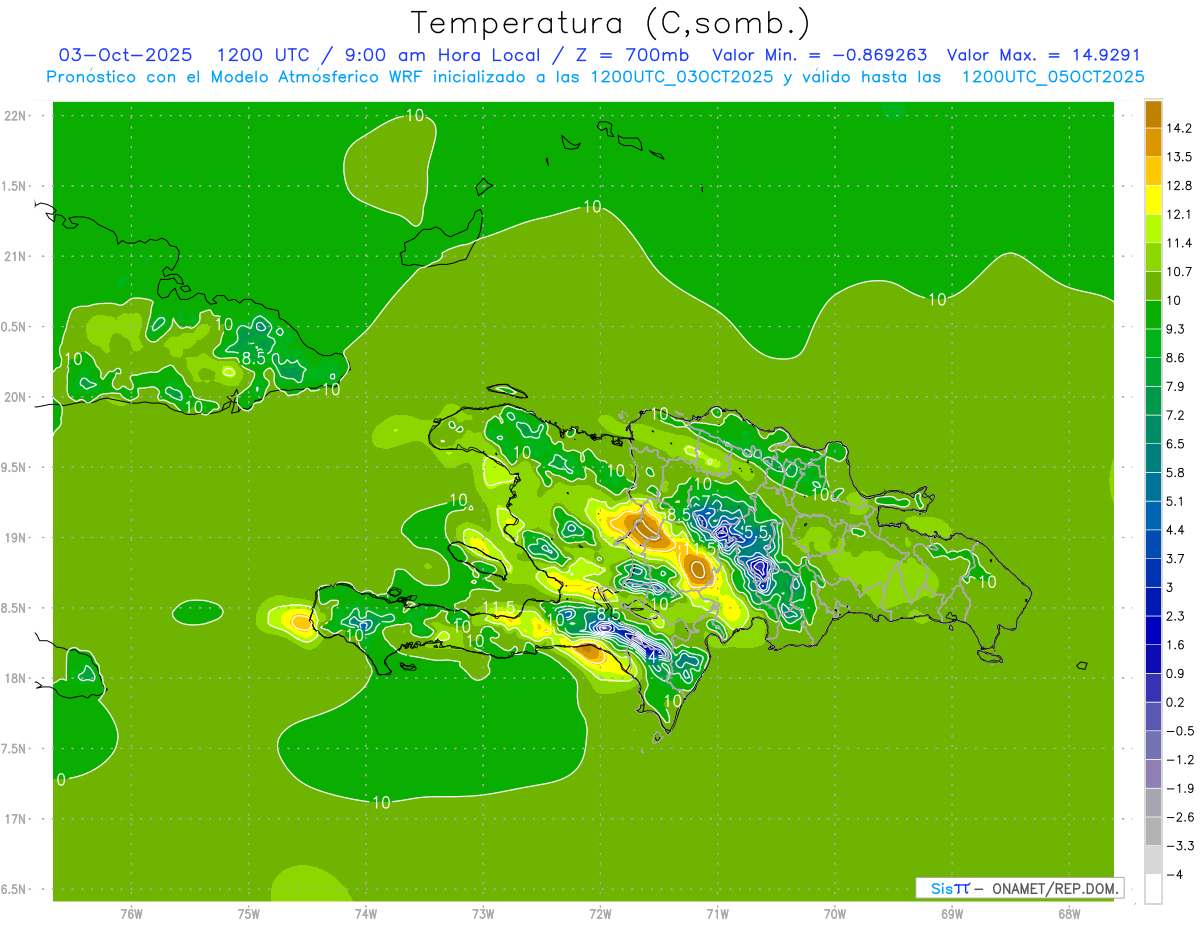Click the '8.5' contour label over Cuba

point(254,357)
